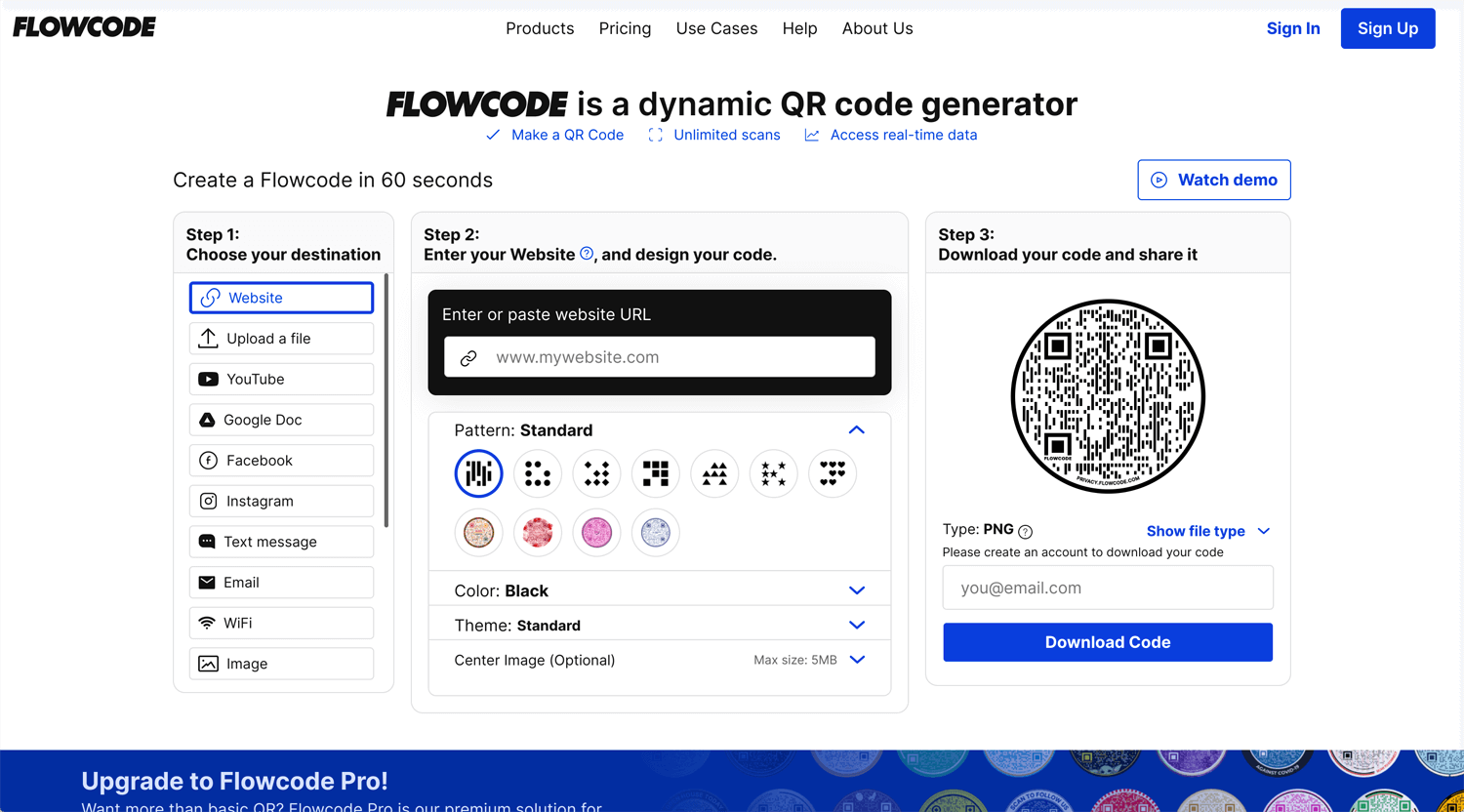Collapse the Pattern section chevron
Screen dimensions: 1464x812
[857, 430]
